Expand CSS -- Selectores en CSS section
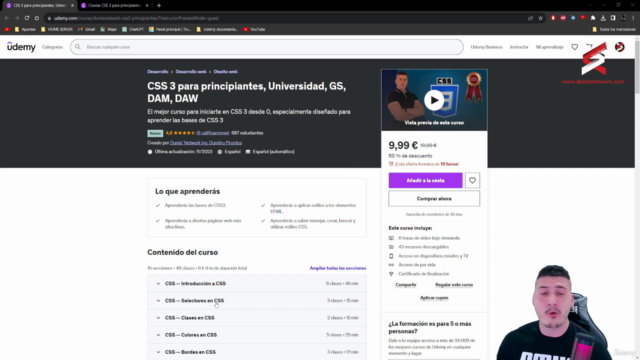Image resolution: width=640 pixels, height=360 pixels. 257,300
